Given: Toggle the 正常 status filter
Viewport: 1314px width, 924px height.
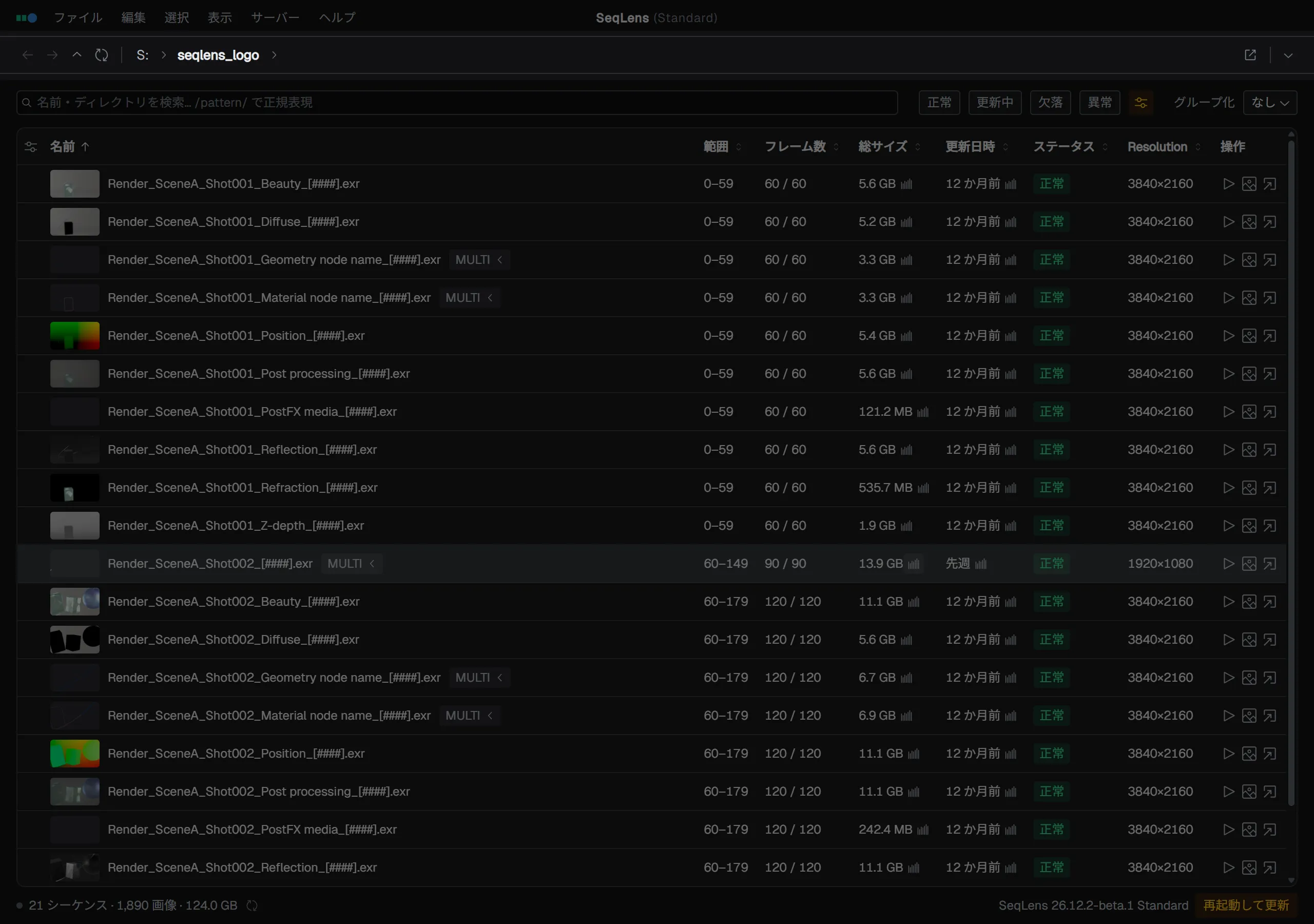Looking at the screenshot, I should (939, 103).
